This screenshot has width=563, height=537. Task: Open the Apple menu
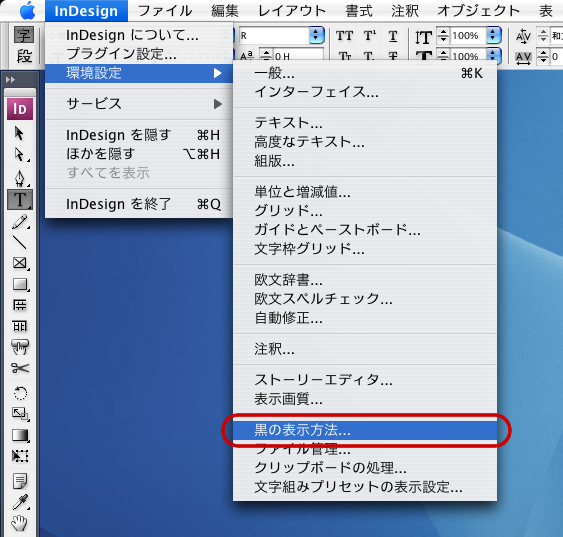pos(27,11)
